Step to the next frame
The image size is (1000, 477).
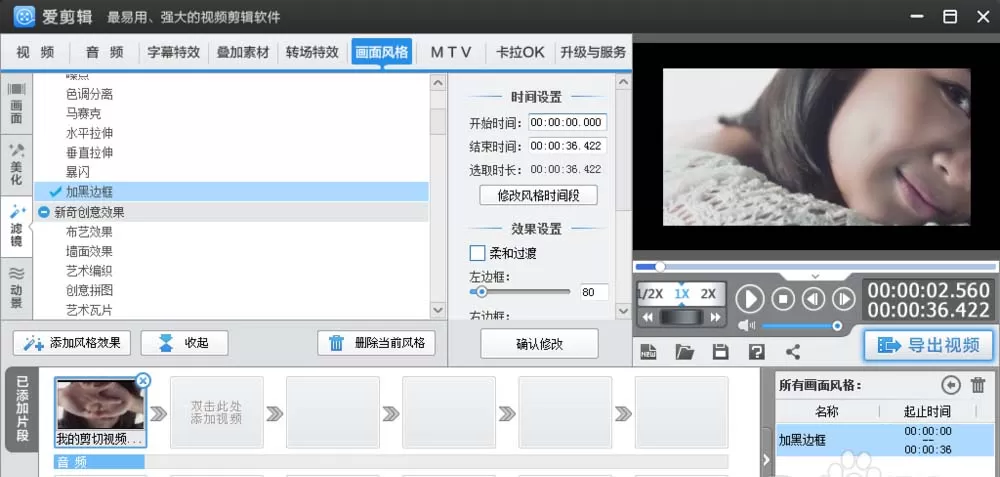pos(843,298)
